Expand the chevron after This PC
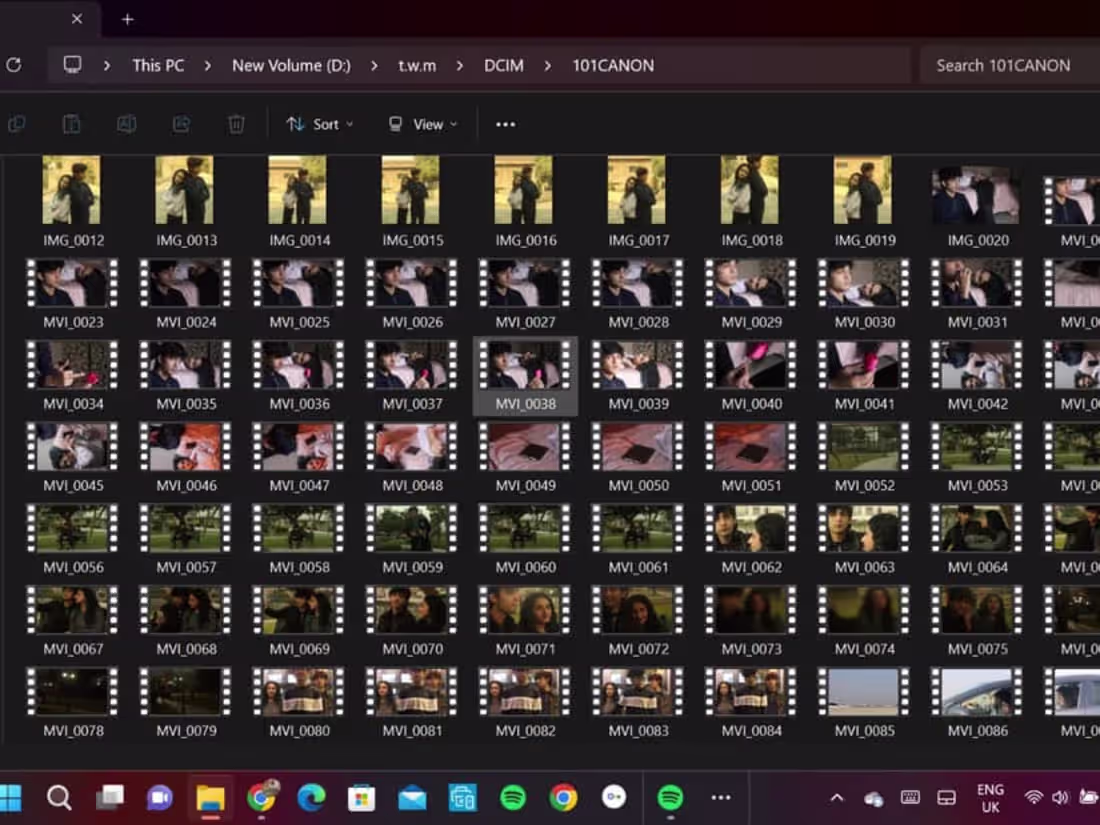The width and height of the screenshot is (1100, 825). 208,65
